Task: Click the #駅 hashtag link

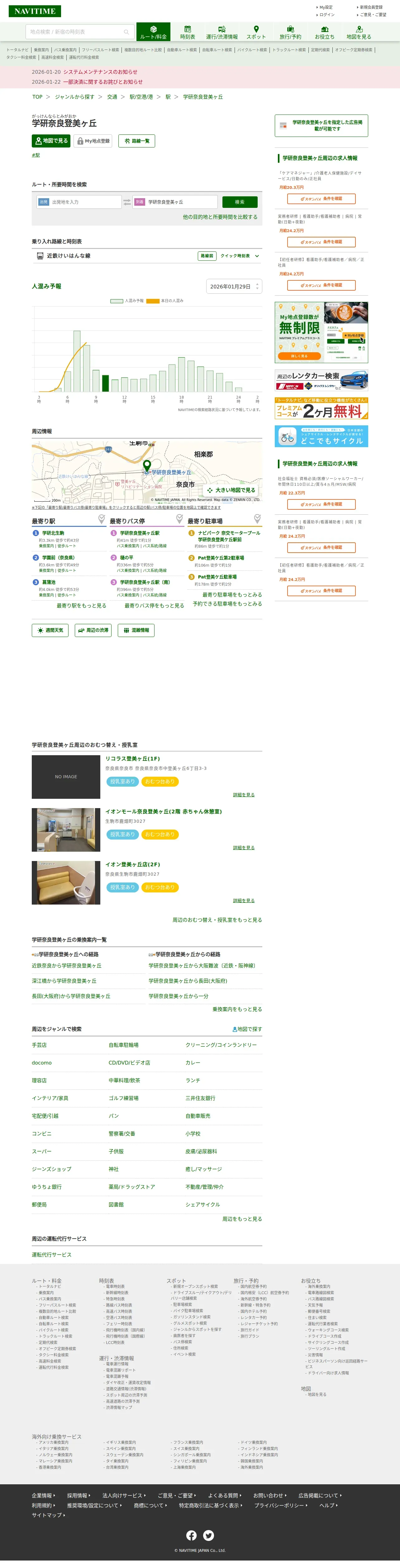Action: 36,155
